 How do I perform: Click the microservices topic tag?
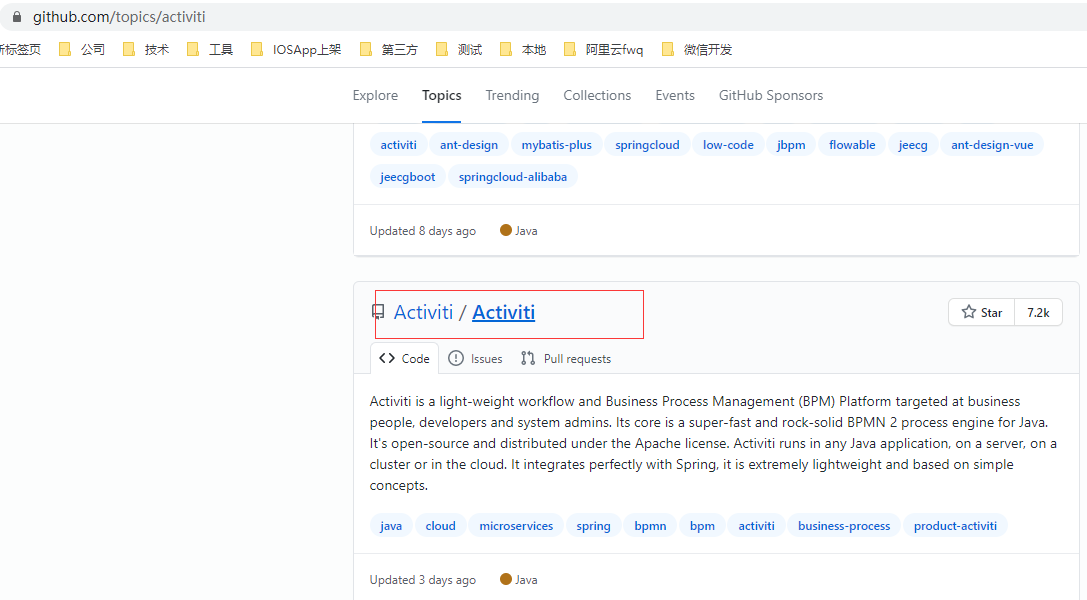(516, 526)
